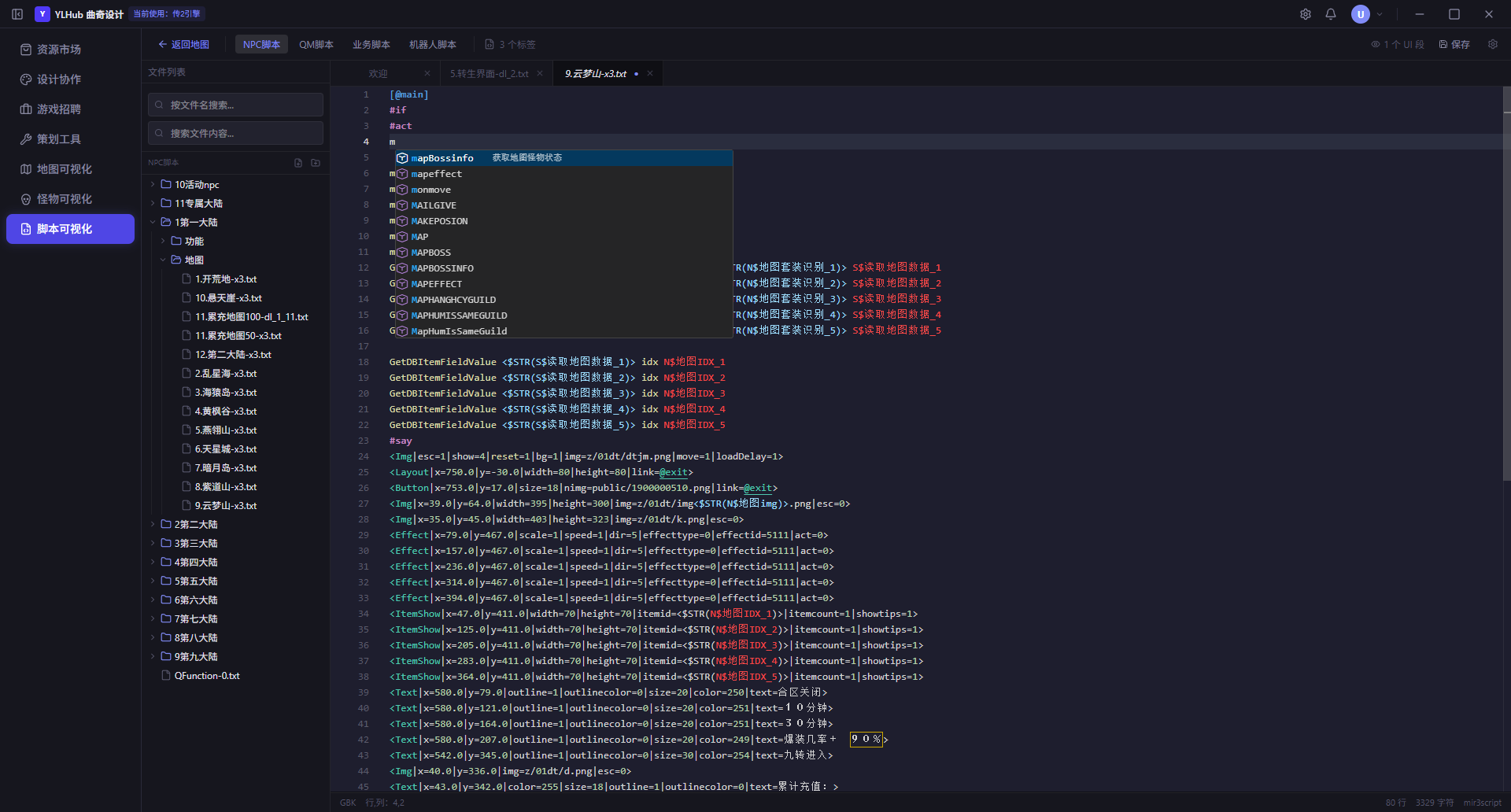This screenshot has height=812, width=1511.
Task: Select monmove autocomplete suggestion
Action: tap(563, 190)
